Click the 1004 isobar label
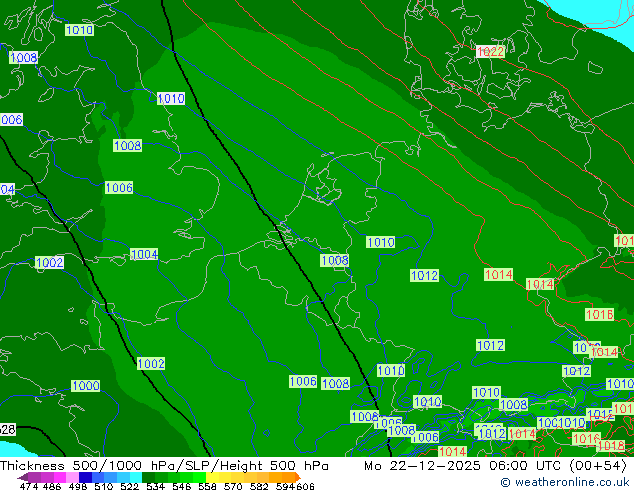The width and height of the screenshot is (634, 490). [144, 254]
